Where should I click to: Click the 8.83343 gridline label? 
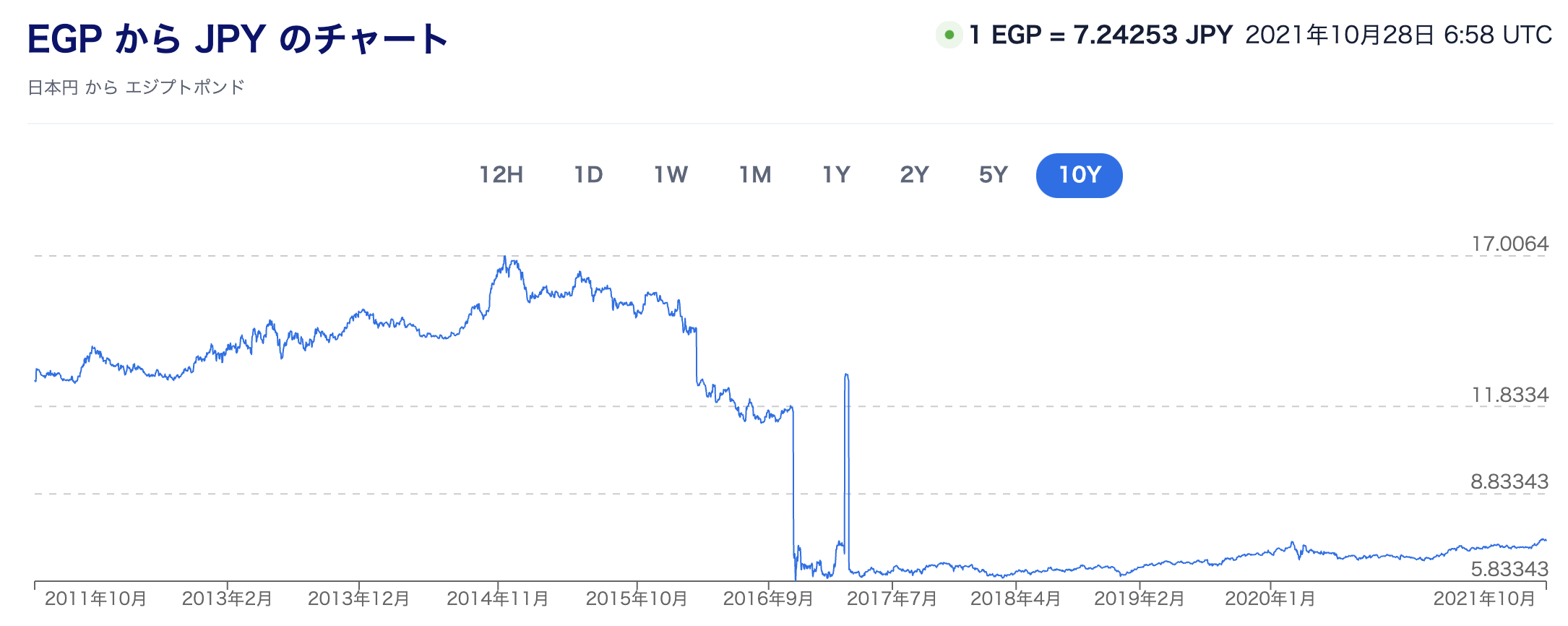click(1509, 482)
